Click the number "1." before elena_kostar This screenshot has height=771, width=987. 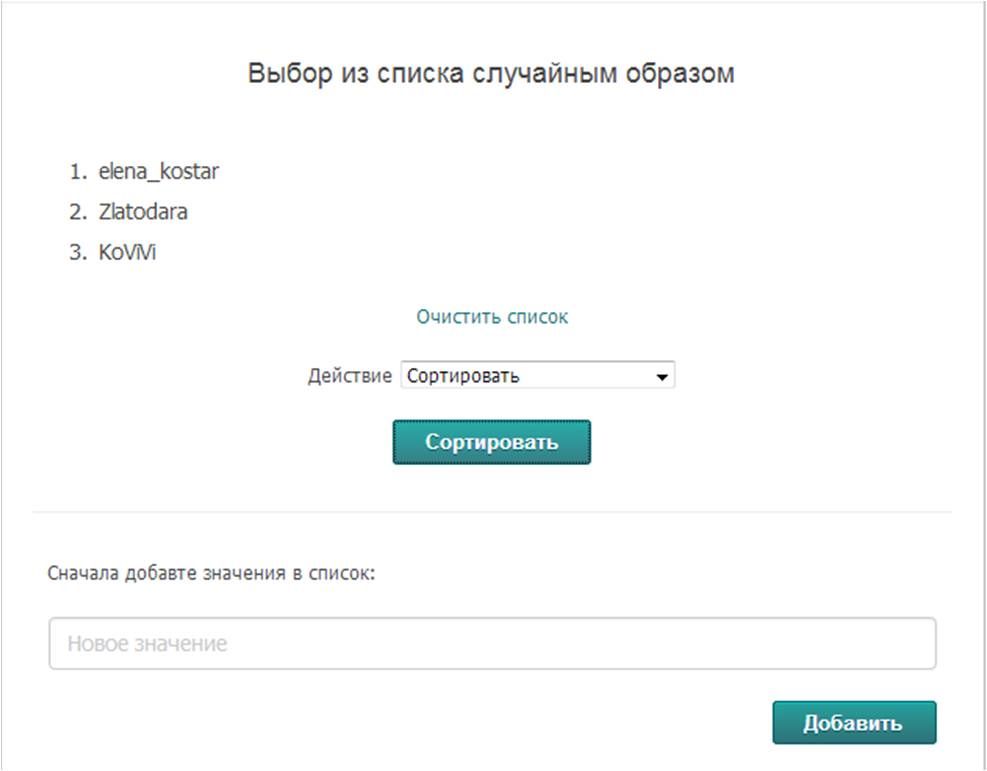[79, 172]
